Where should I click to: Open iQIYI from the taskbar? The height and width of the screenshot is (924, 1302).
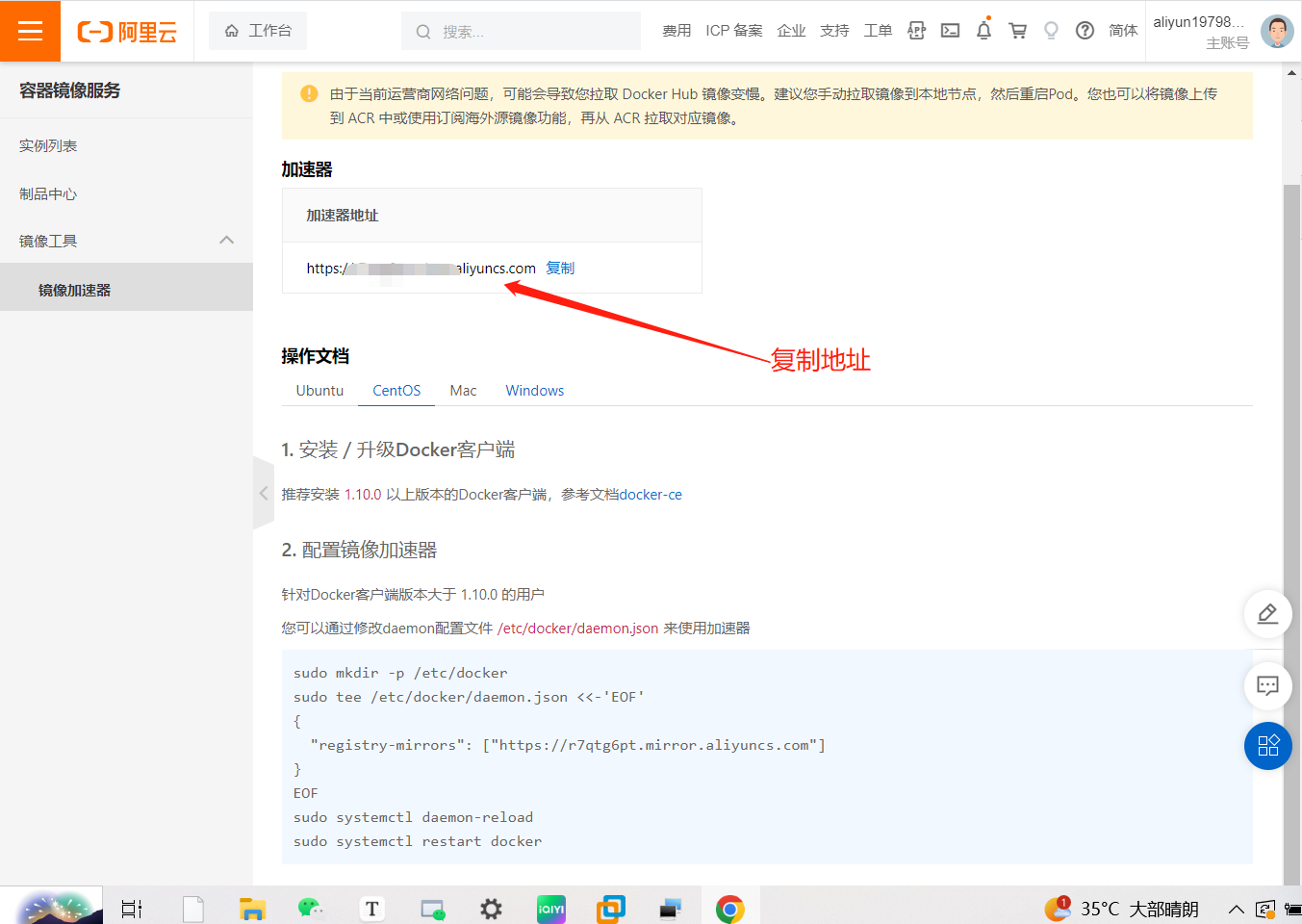pos(551,909)
